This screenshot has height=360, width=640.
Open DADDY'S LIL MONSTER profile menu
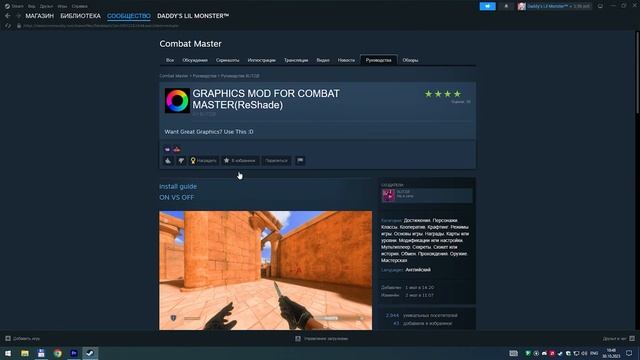click(193, 16)
